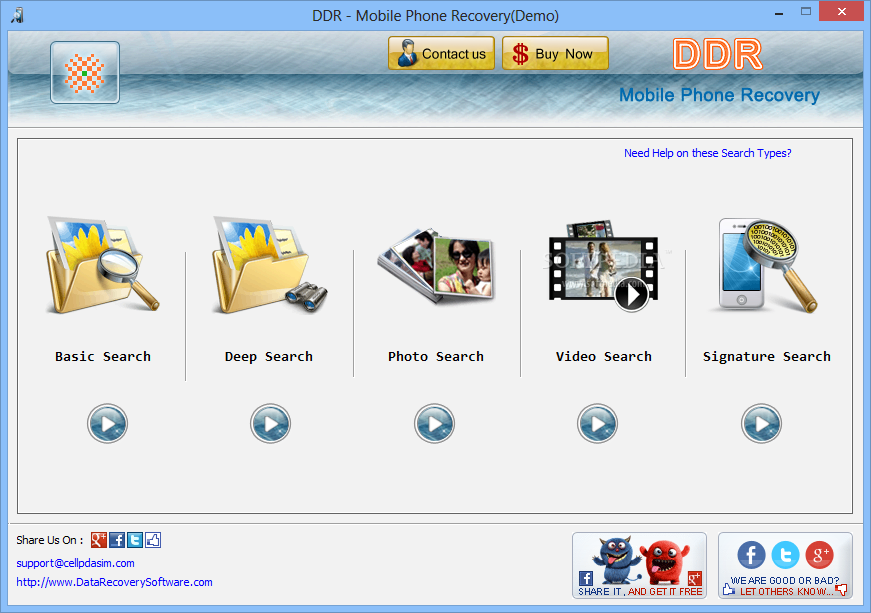Run Video Search via its play button
The image size is (871, 613).
pyautogui.click(x=597, y=423)
